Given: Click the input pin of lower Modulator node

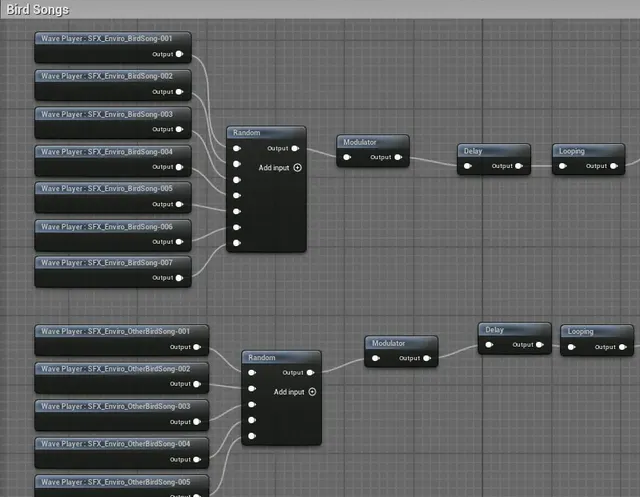Looking at the screenshot, I should pos(374,358).
